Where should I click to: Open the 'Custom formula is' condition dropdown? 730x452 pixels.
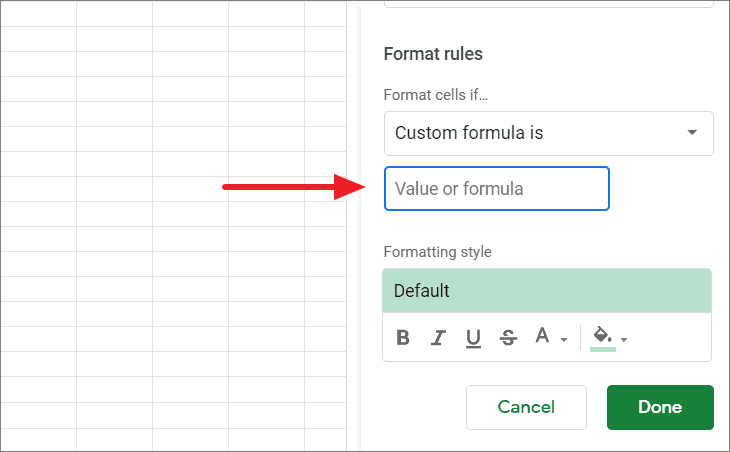[548, 133]
